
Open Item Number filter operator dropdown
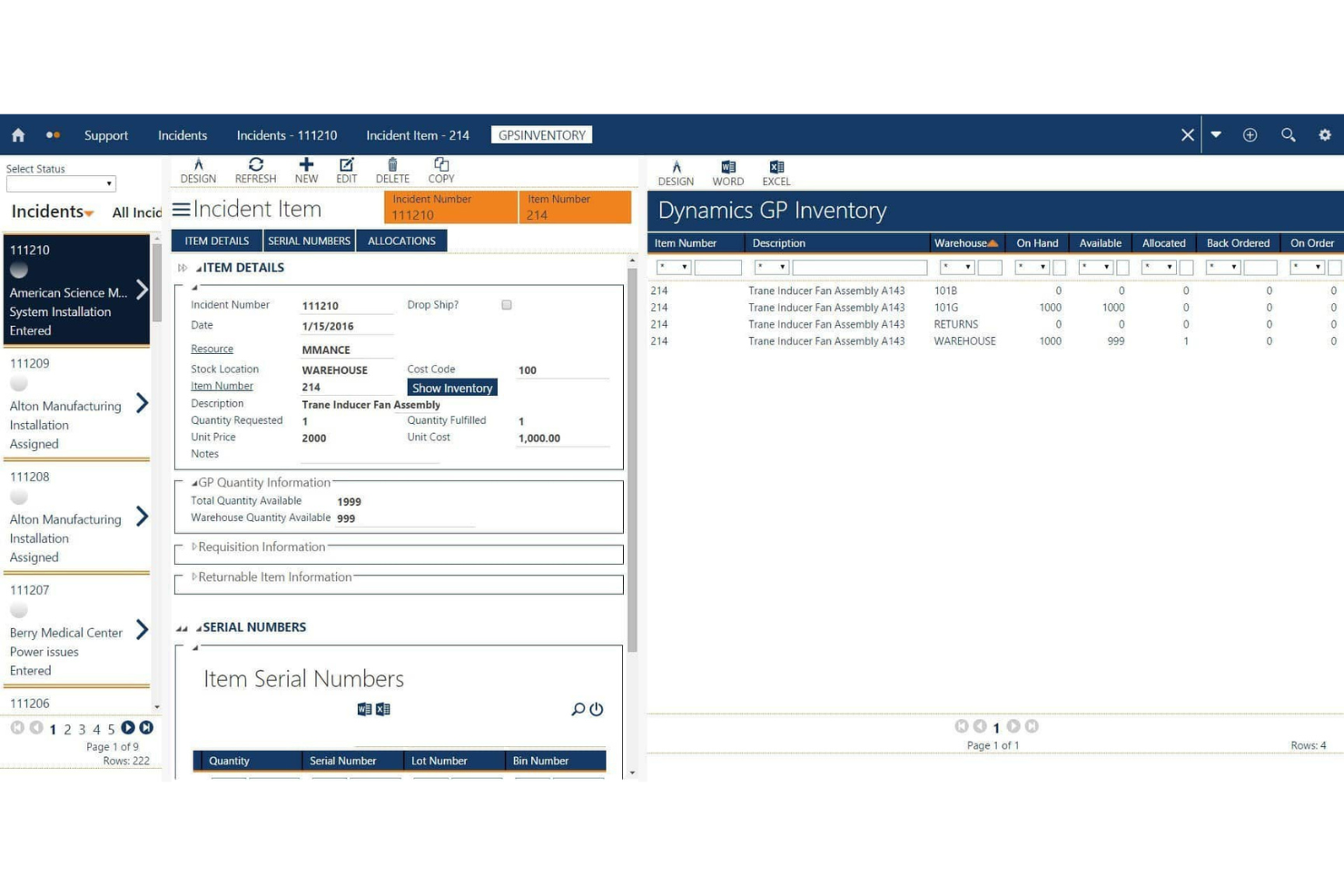674,267
